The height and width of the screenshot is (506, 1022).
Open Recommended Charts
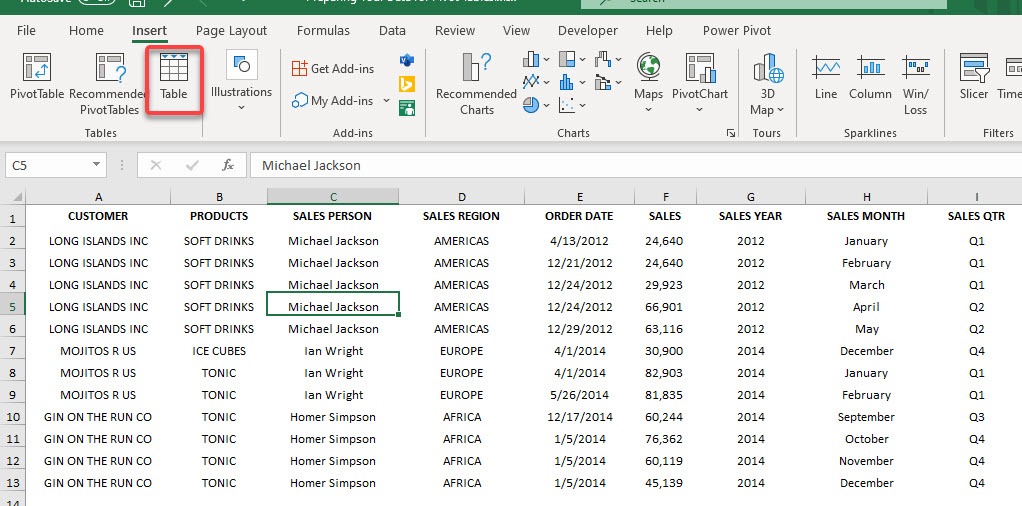(x=476, y=85)
